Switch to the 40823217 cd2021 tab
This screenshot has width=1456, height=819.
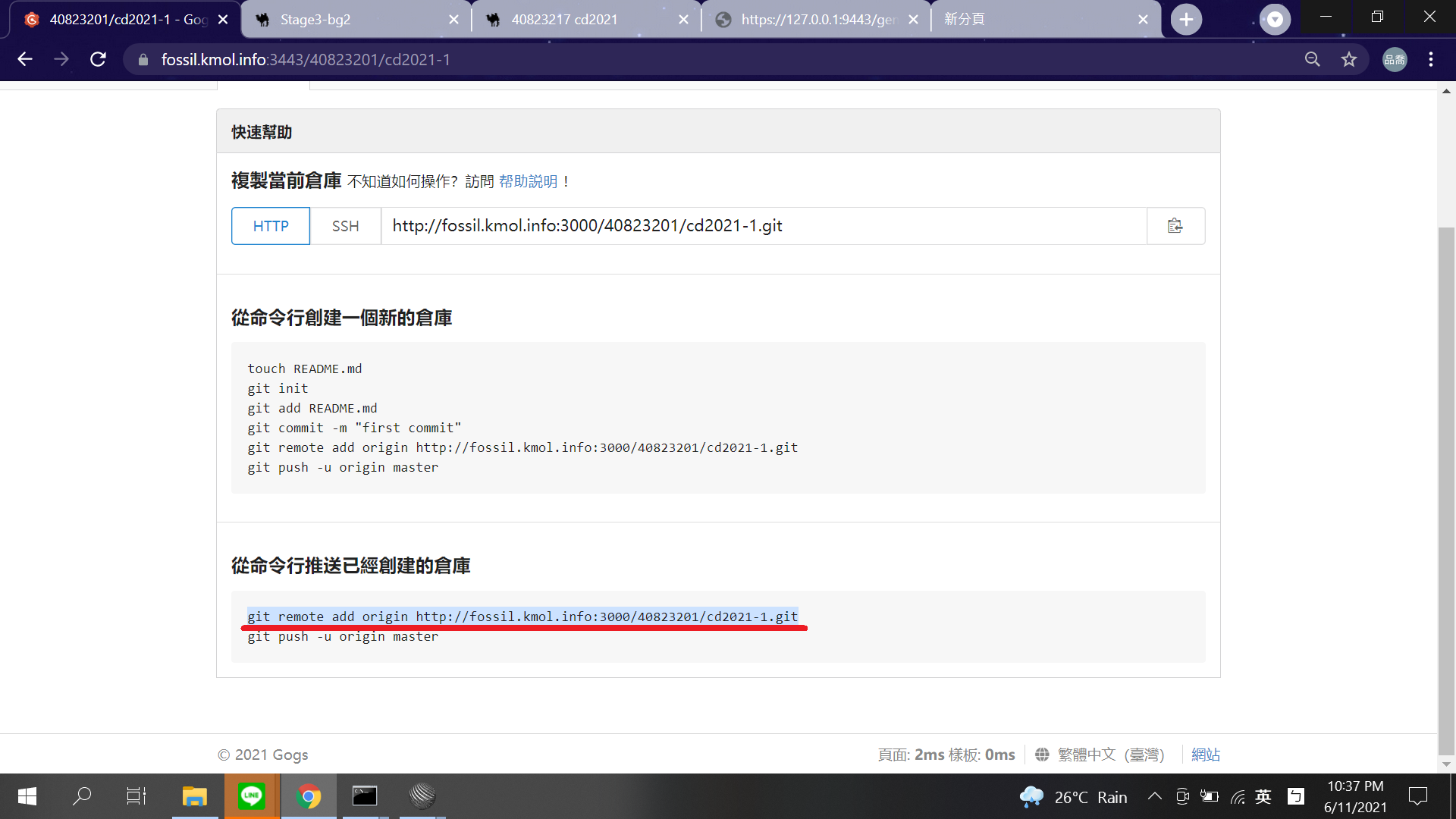(586, 20)
